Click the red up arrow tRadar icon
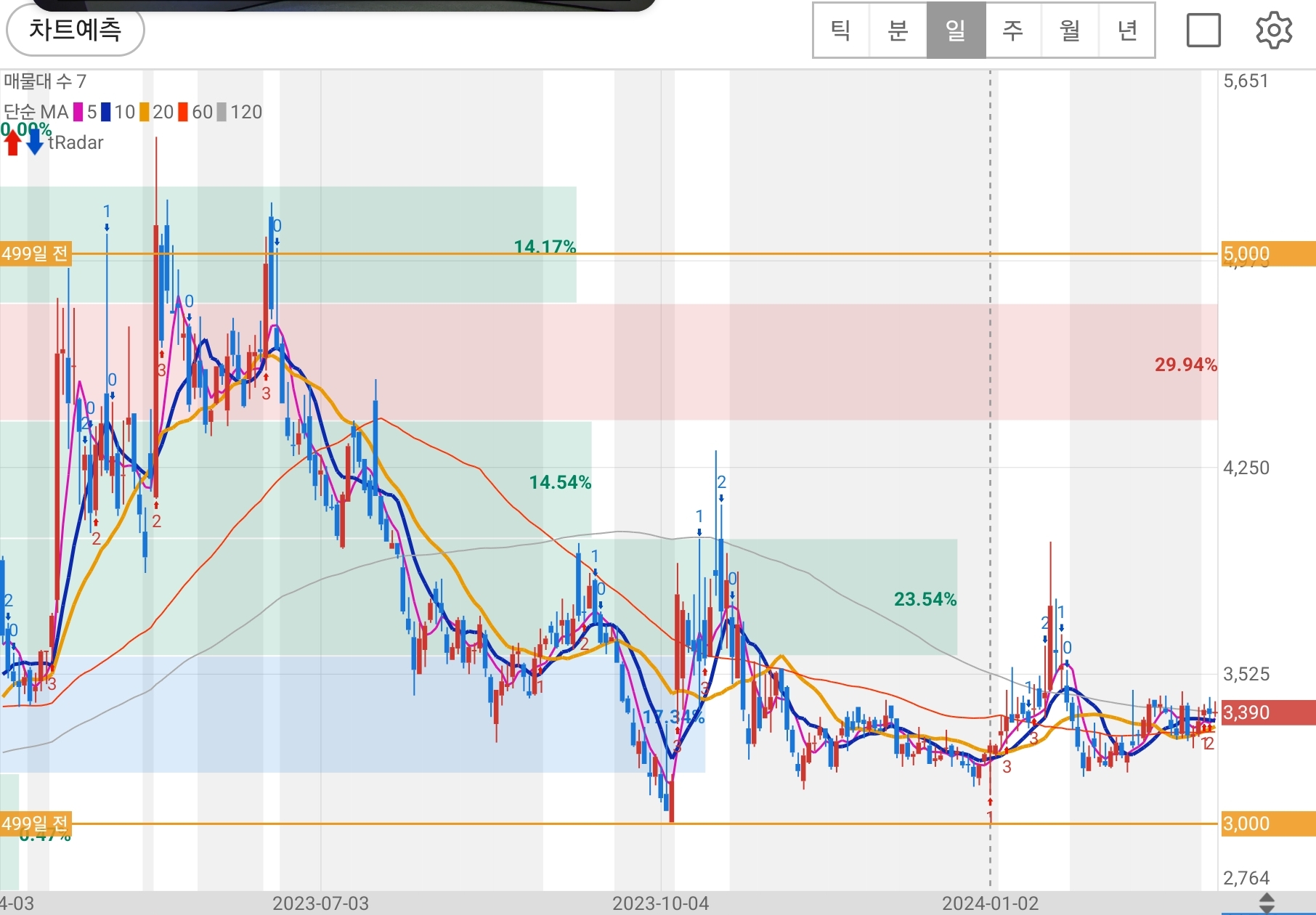This screenshot has height=915, width=1316. [x=12, y=142]
